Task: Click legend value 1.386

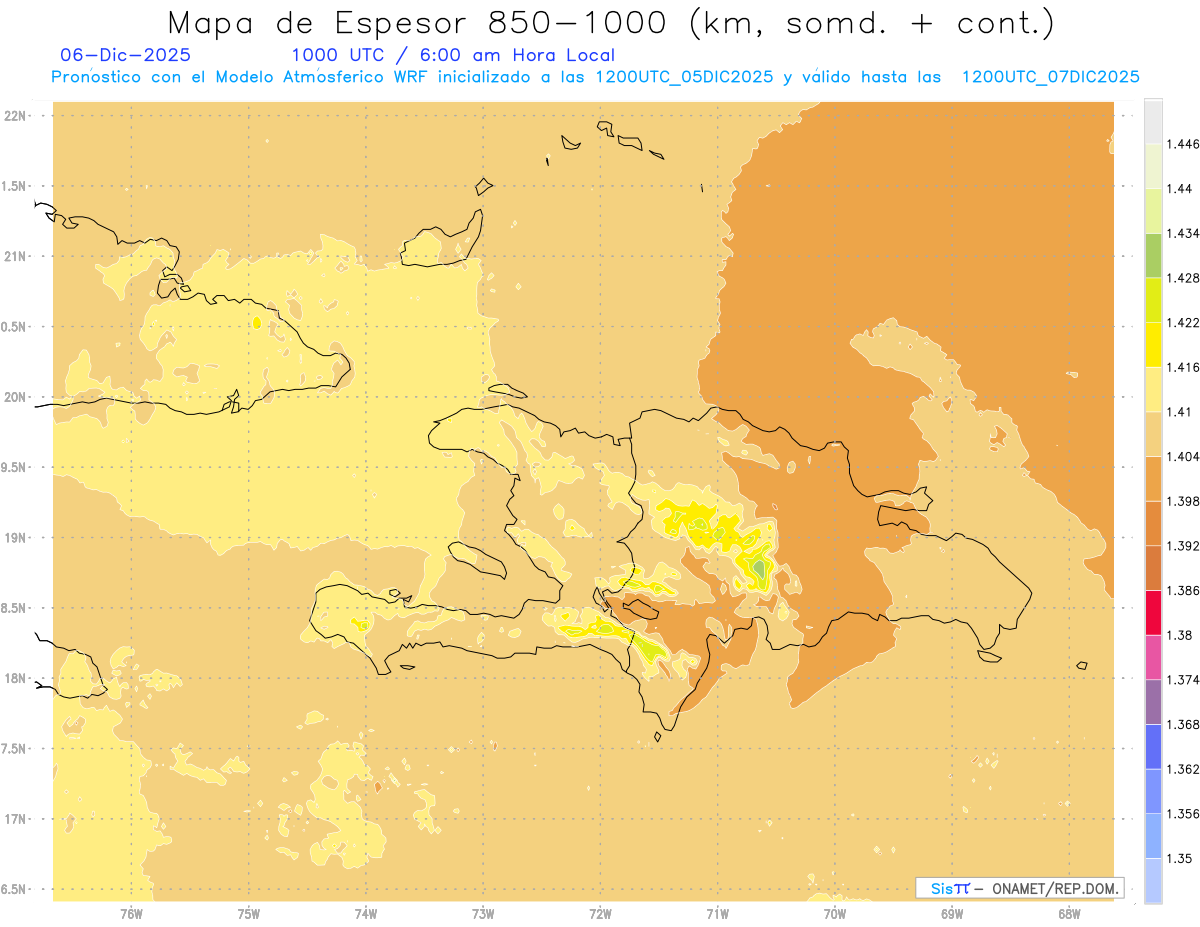Action: point(1183,590)
